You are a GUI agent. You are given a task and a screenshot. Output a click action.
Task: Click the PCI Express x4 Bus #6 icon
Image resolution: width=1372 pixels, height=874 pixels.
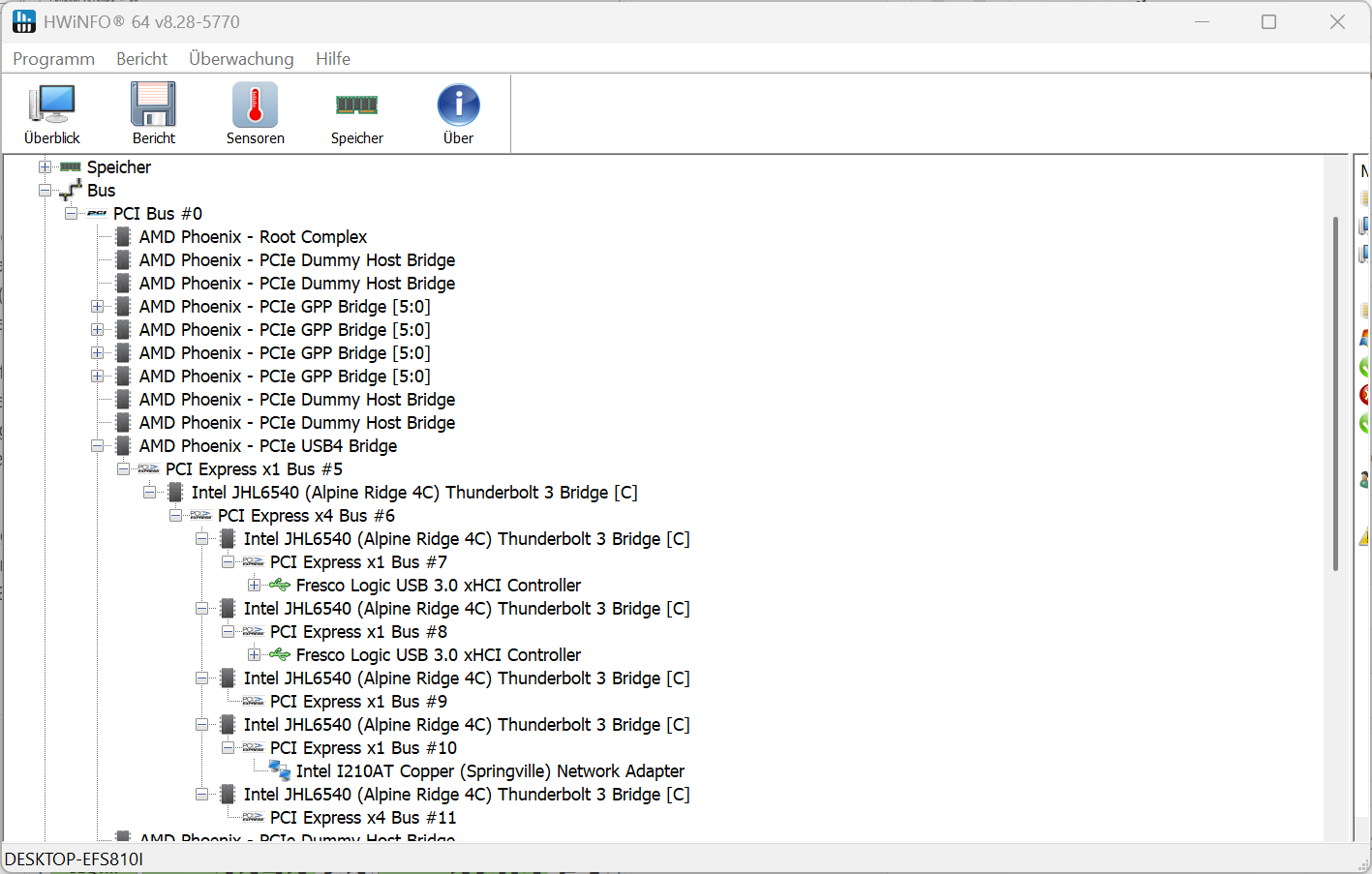click(x=201, y=515)
